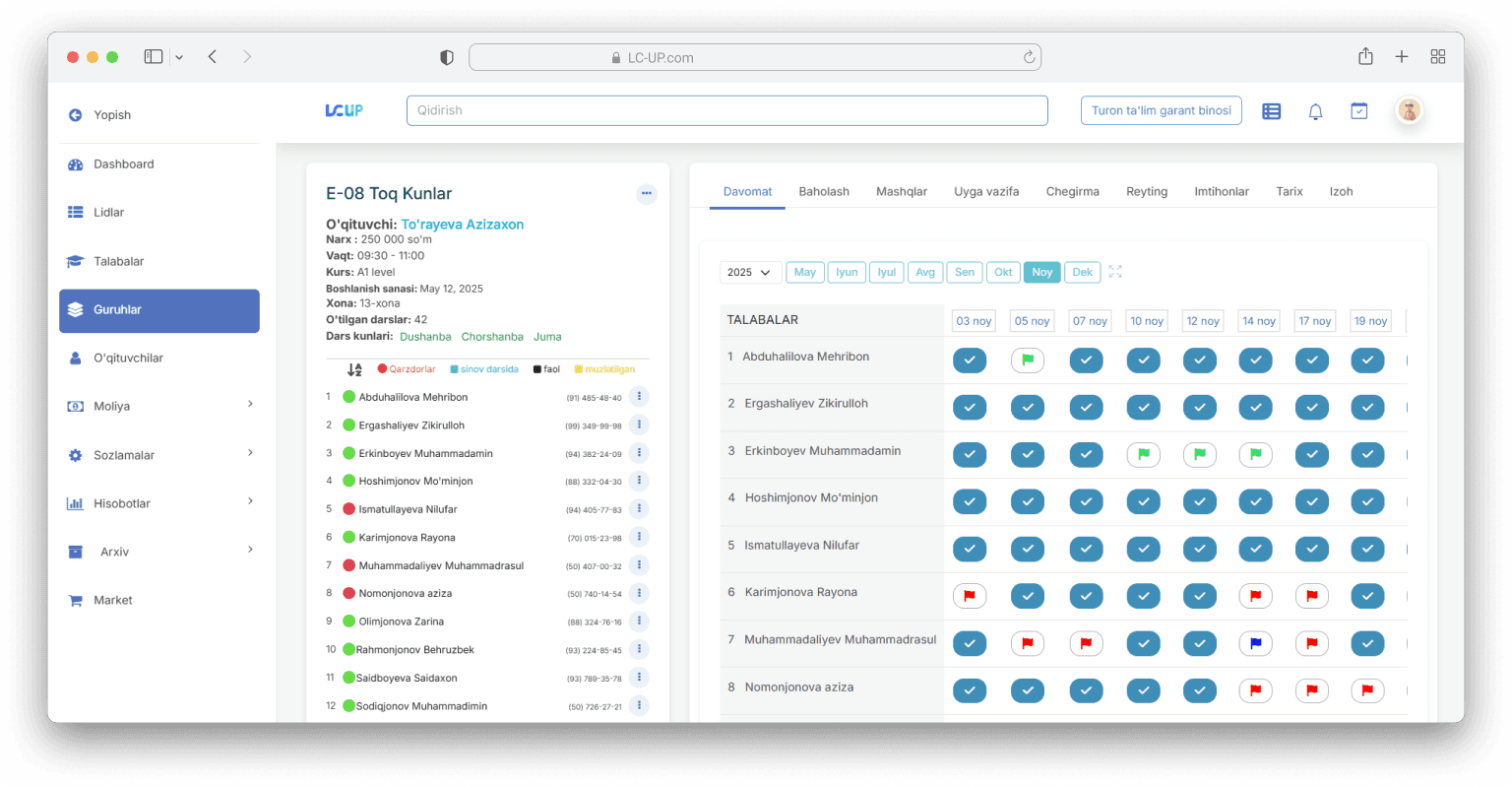
Task: Click the three-dot menu beside E-08 Toq Kunlar
Action: click(647, 194)
